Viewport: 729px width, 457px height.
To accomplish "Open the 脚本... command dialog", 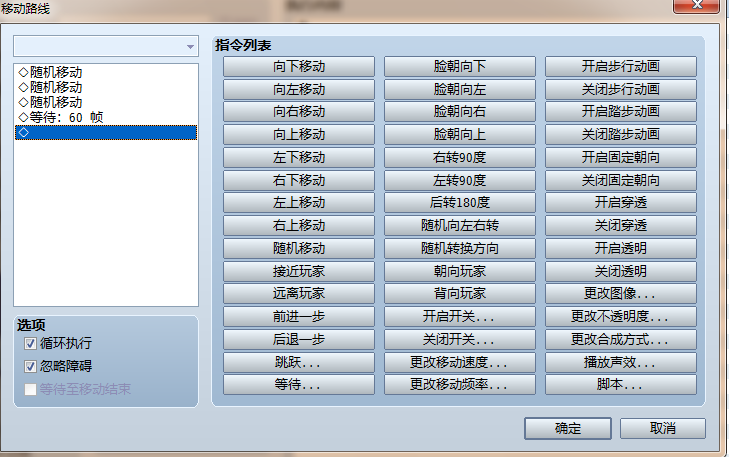I will pyautogui.click(x=621, y=385).
